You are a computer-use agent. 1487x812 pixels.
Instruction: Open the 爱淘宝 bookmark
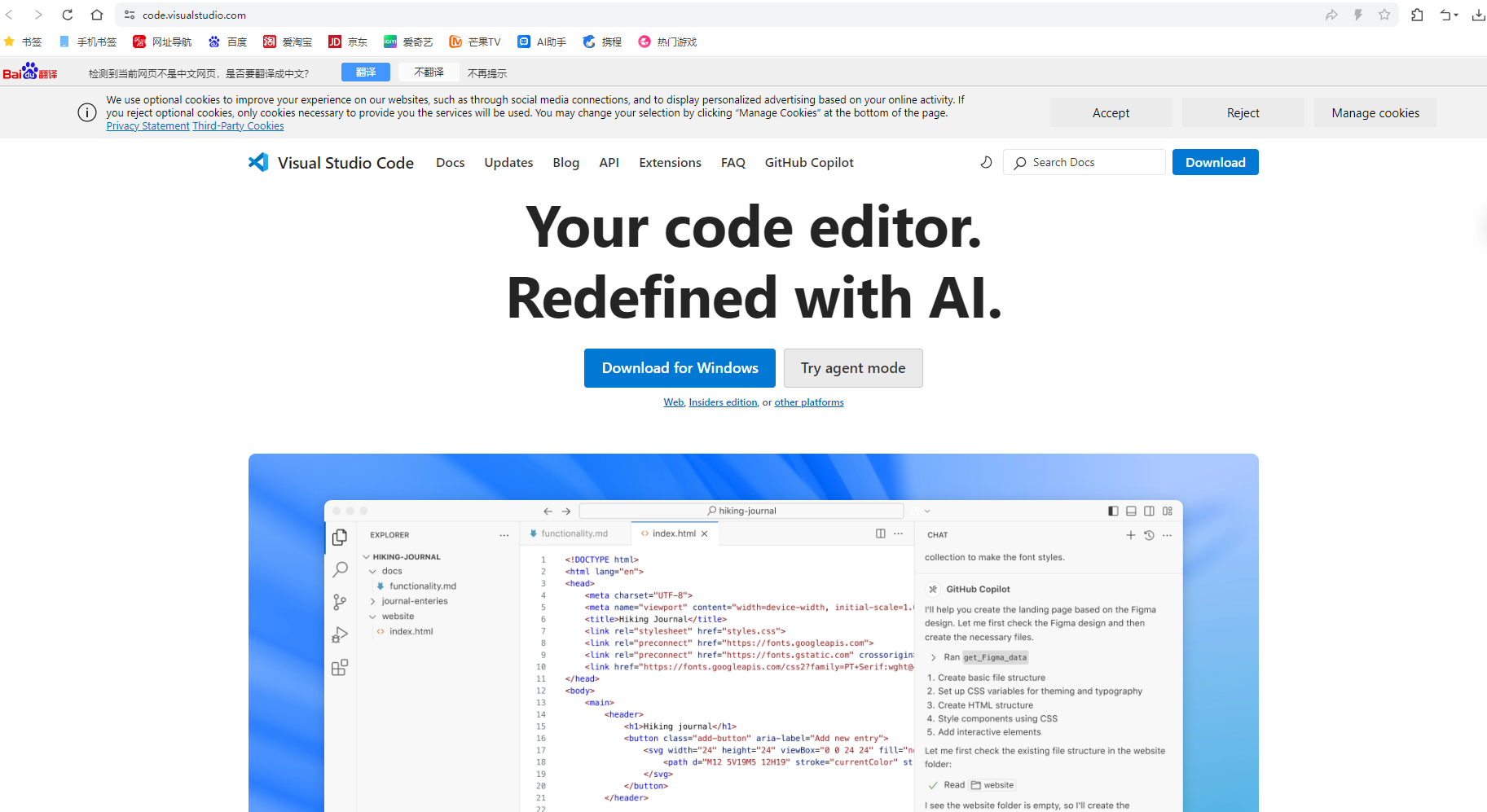[288, 42]
